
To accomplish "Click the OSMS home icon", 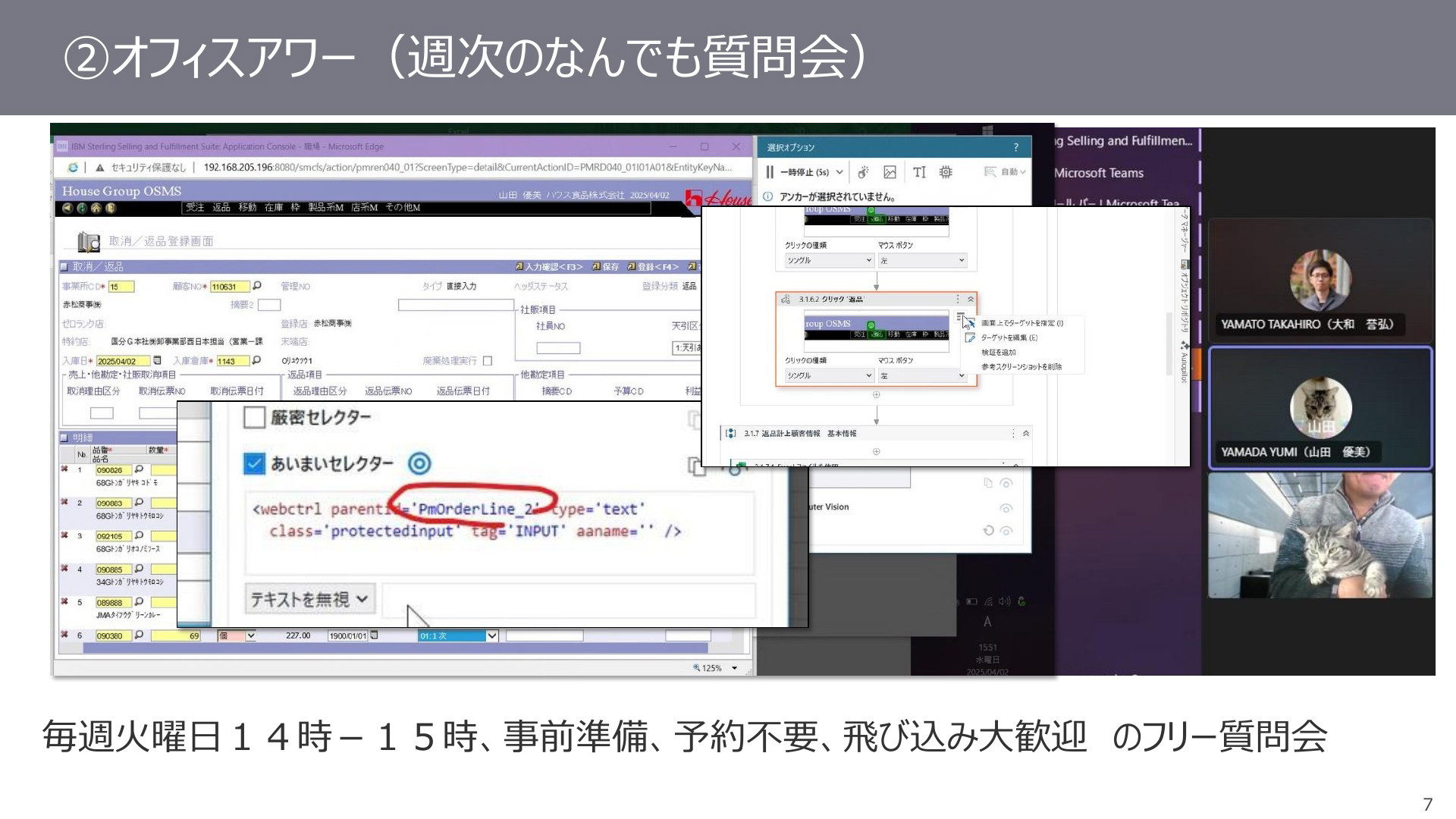I will pyautogui.click(x=96, y=208).
